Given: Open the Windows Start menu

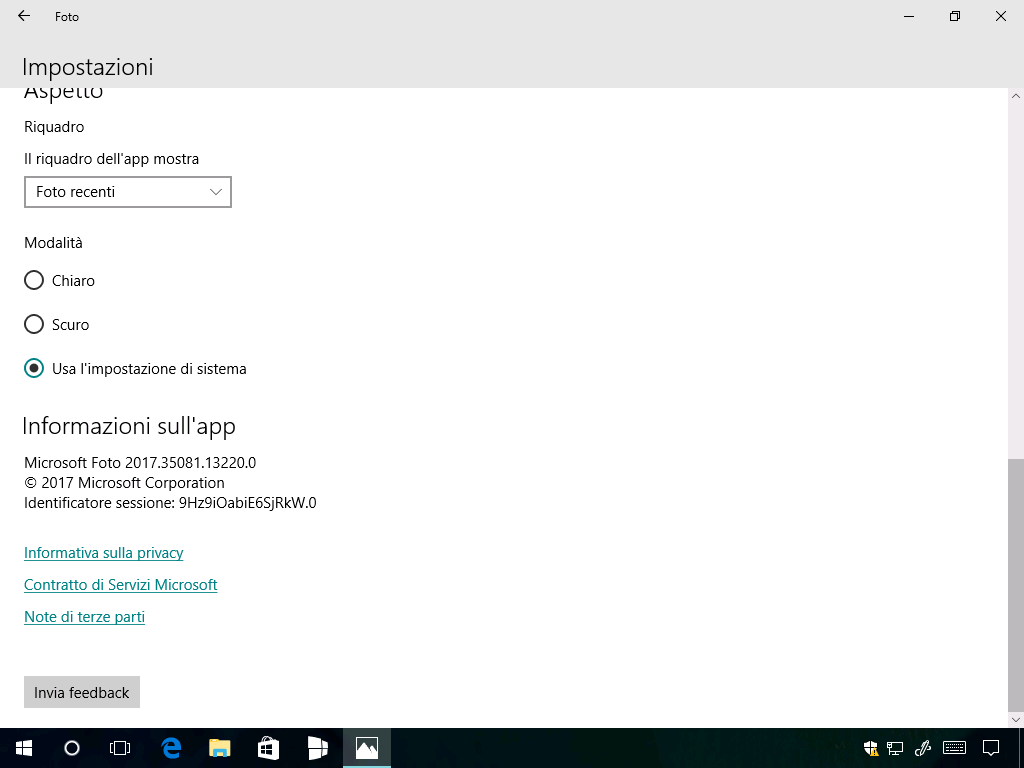Looking at the screenshot, I should [x=24, y=748].
